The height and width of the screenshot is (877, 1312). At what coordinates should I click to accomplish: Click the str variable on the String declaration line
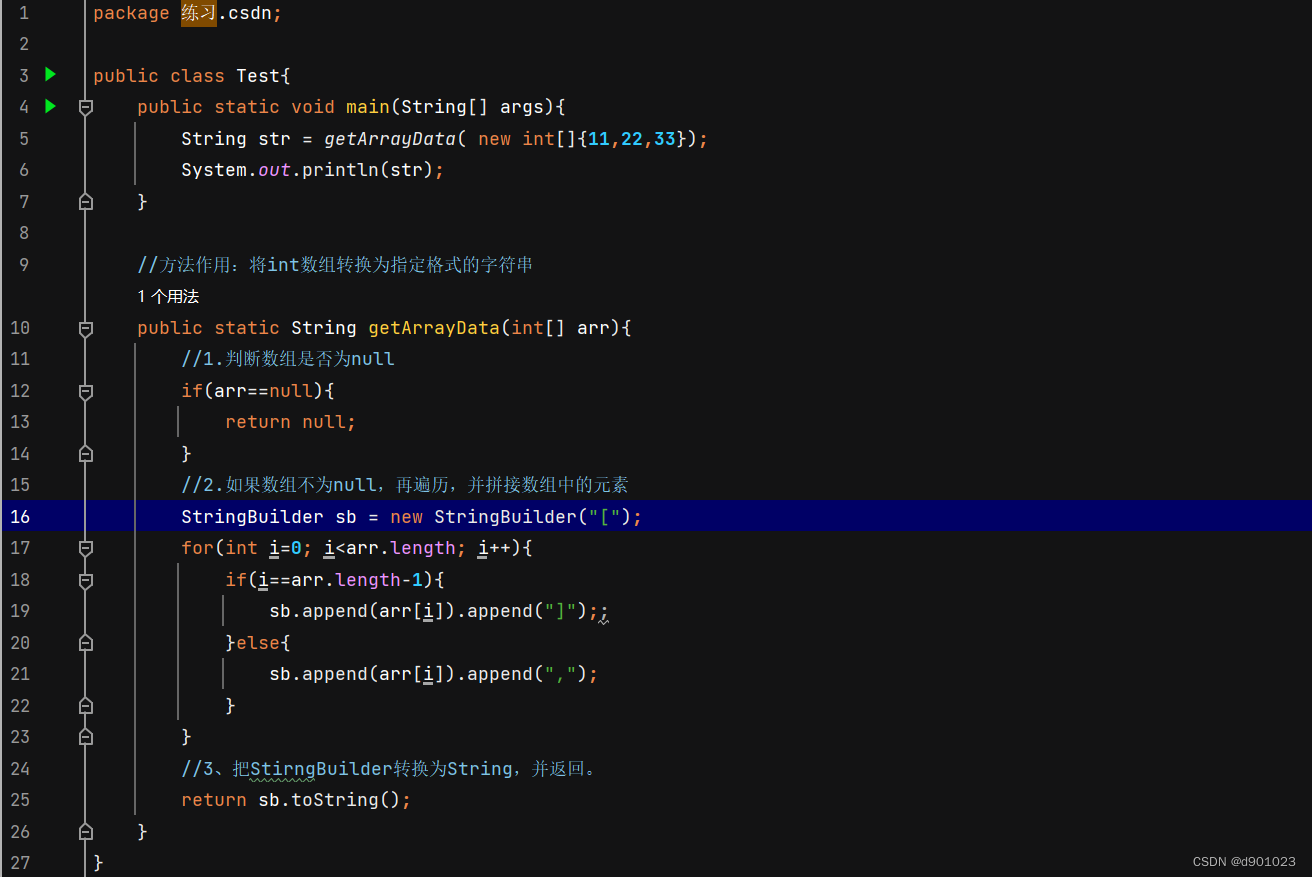[x=274, y=138]
